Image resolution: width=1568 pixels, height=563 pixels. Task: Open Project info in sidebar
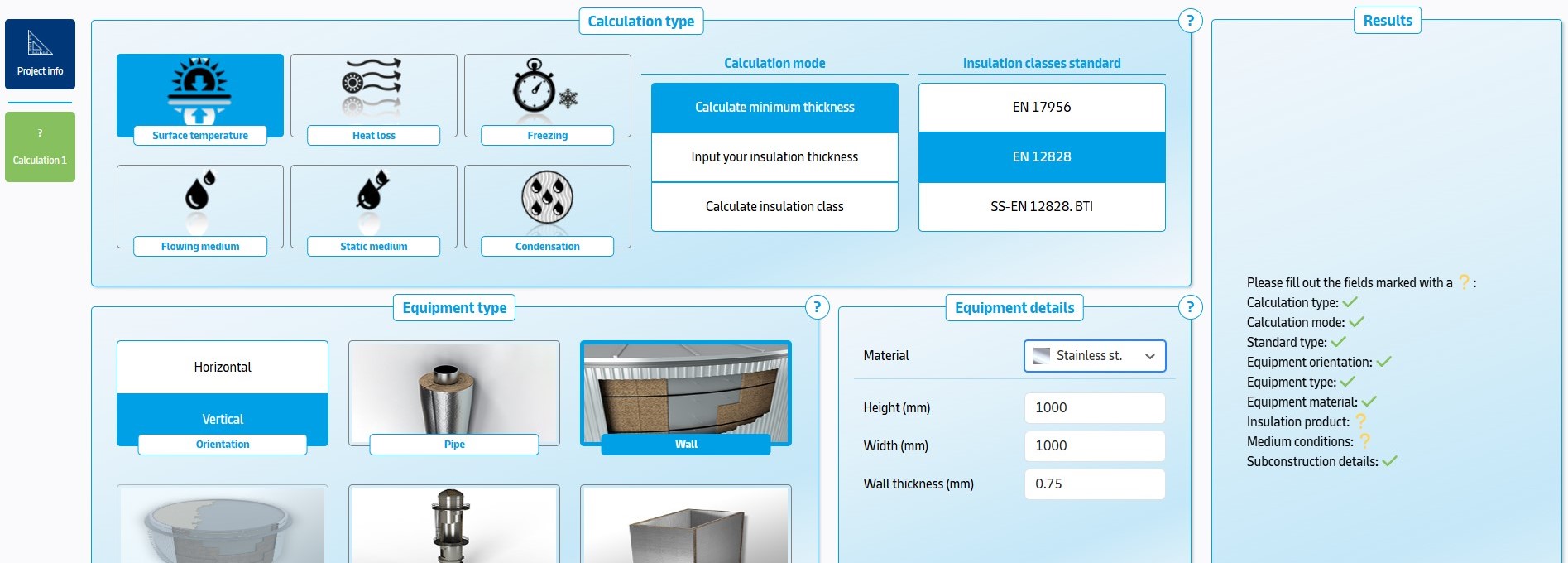tap(40, 55)
